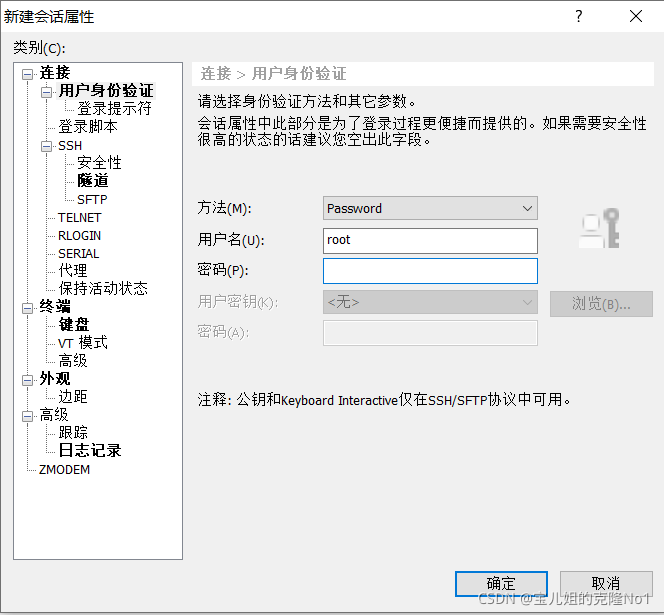The width and height of the screenshot is (664, 615).
Task: Open 代理 settings
Action: 73,270
